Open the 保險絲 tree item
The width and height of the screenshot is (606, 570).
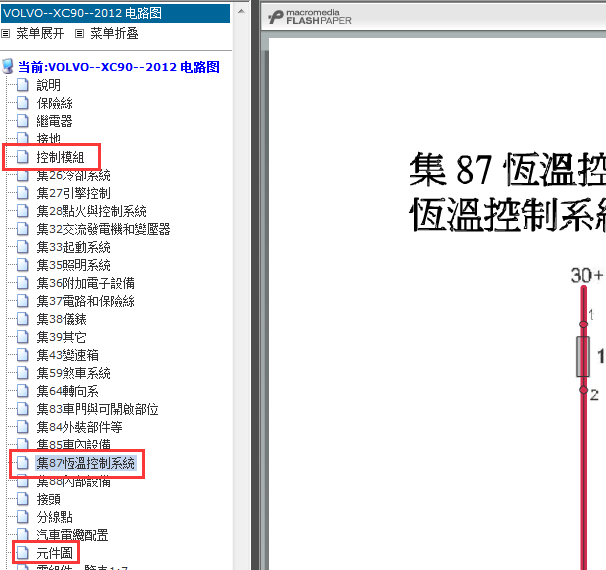point(54,103)
